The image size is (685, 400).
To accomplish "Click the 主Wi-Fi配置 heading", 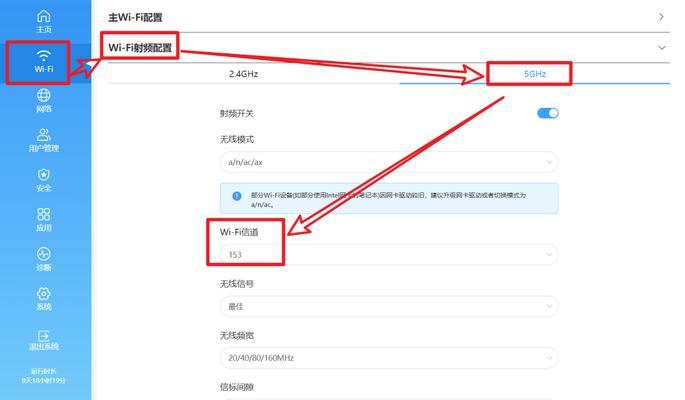I will pyautogui.click(x=135, y=17).
